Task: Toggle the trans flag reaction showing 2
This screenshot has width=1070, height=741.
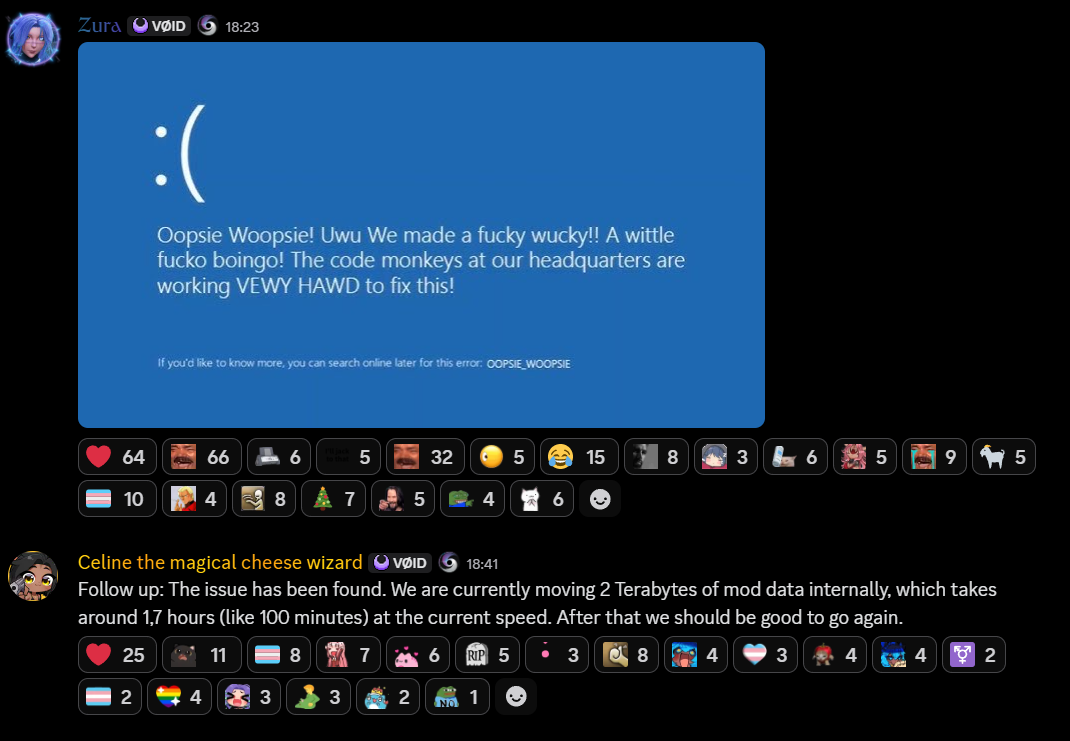Action: tap(110, 697)
